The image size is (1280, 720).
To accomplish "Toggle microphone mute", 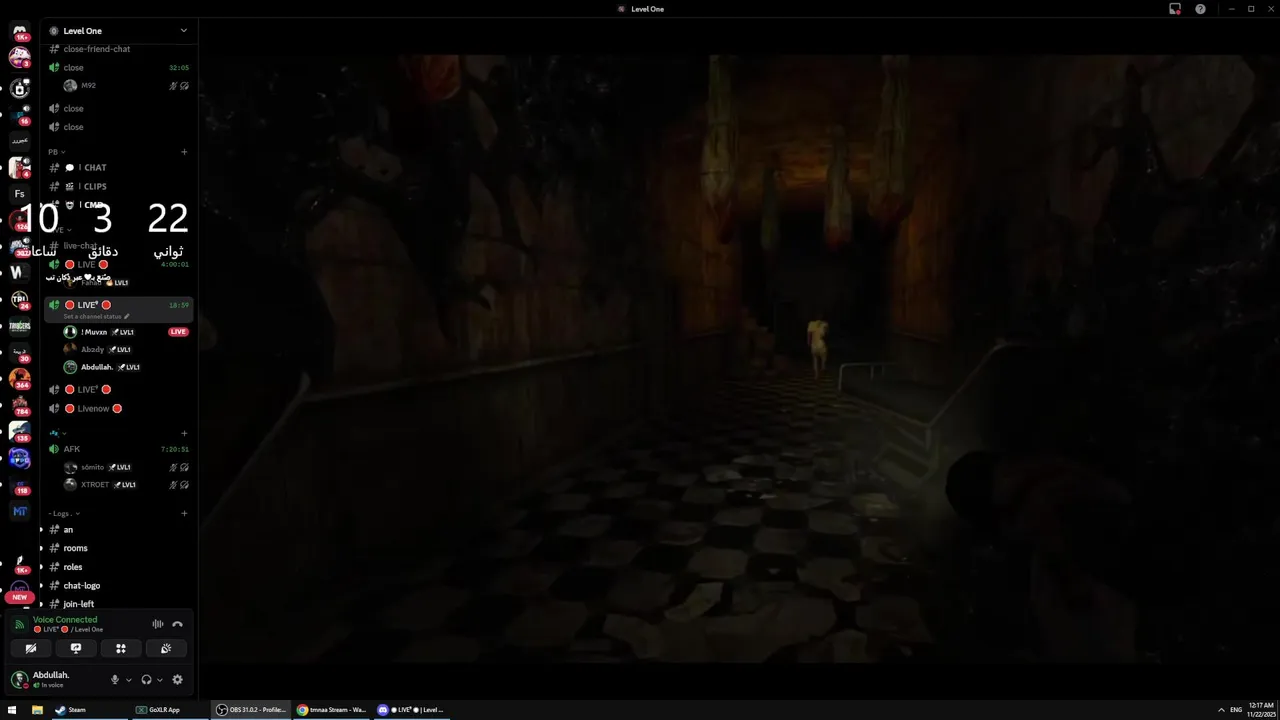I will 114,680.
